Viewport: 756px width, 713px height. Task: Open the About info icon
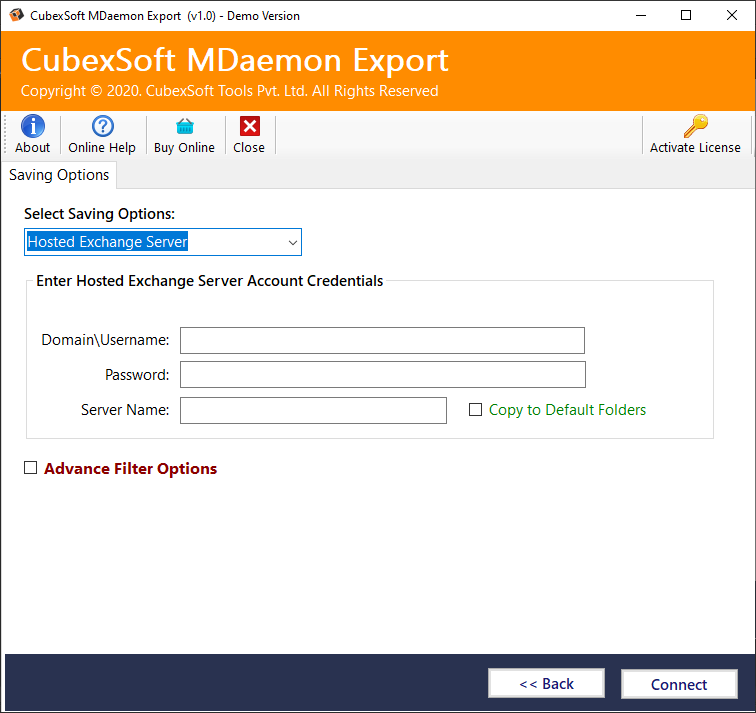[x=33, y=126]
